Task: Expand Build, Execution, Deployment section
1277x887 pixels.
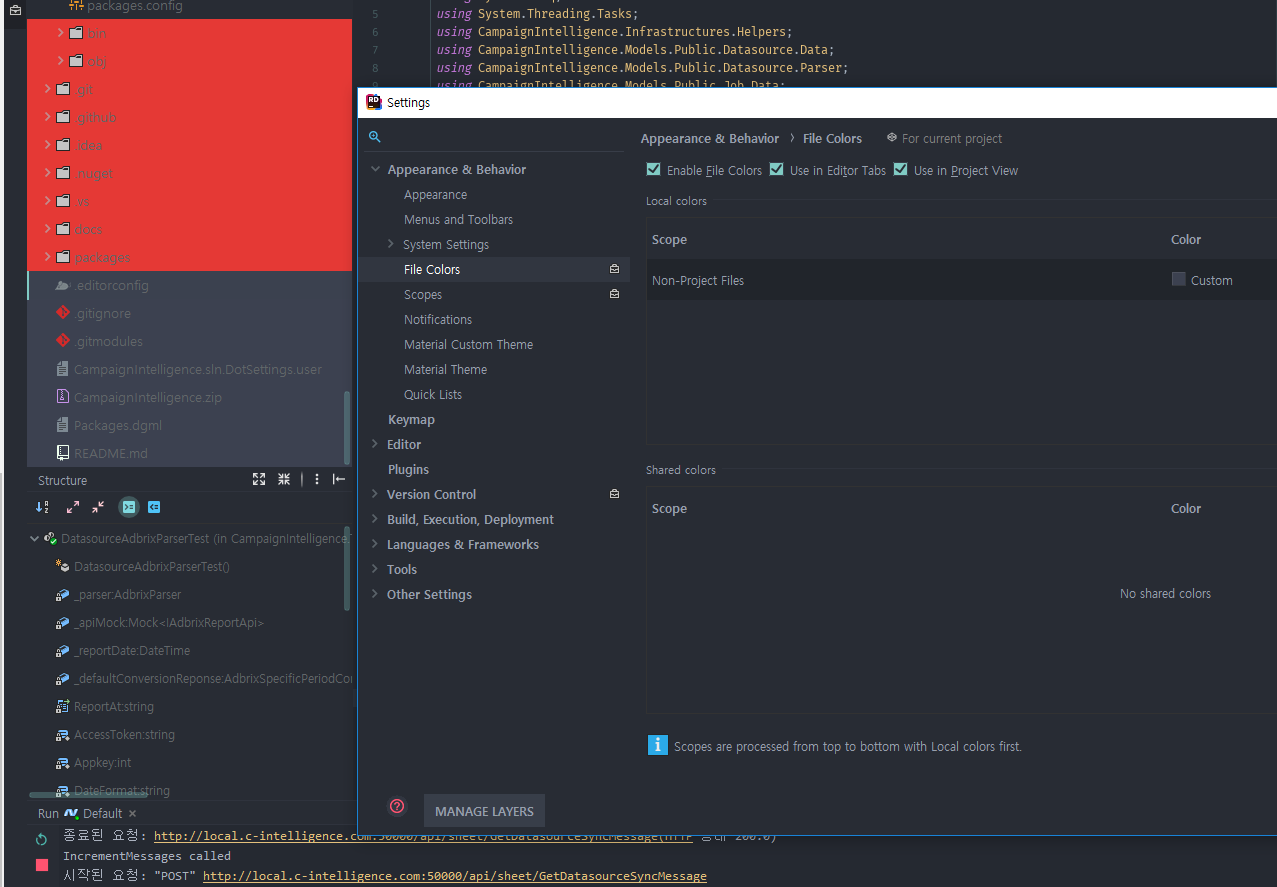Action: [375, 519]
